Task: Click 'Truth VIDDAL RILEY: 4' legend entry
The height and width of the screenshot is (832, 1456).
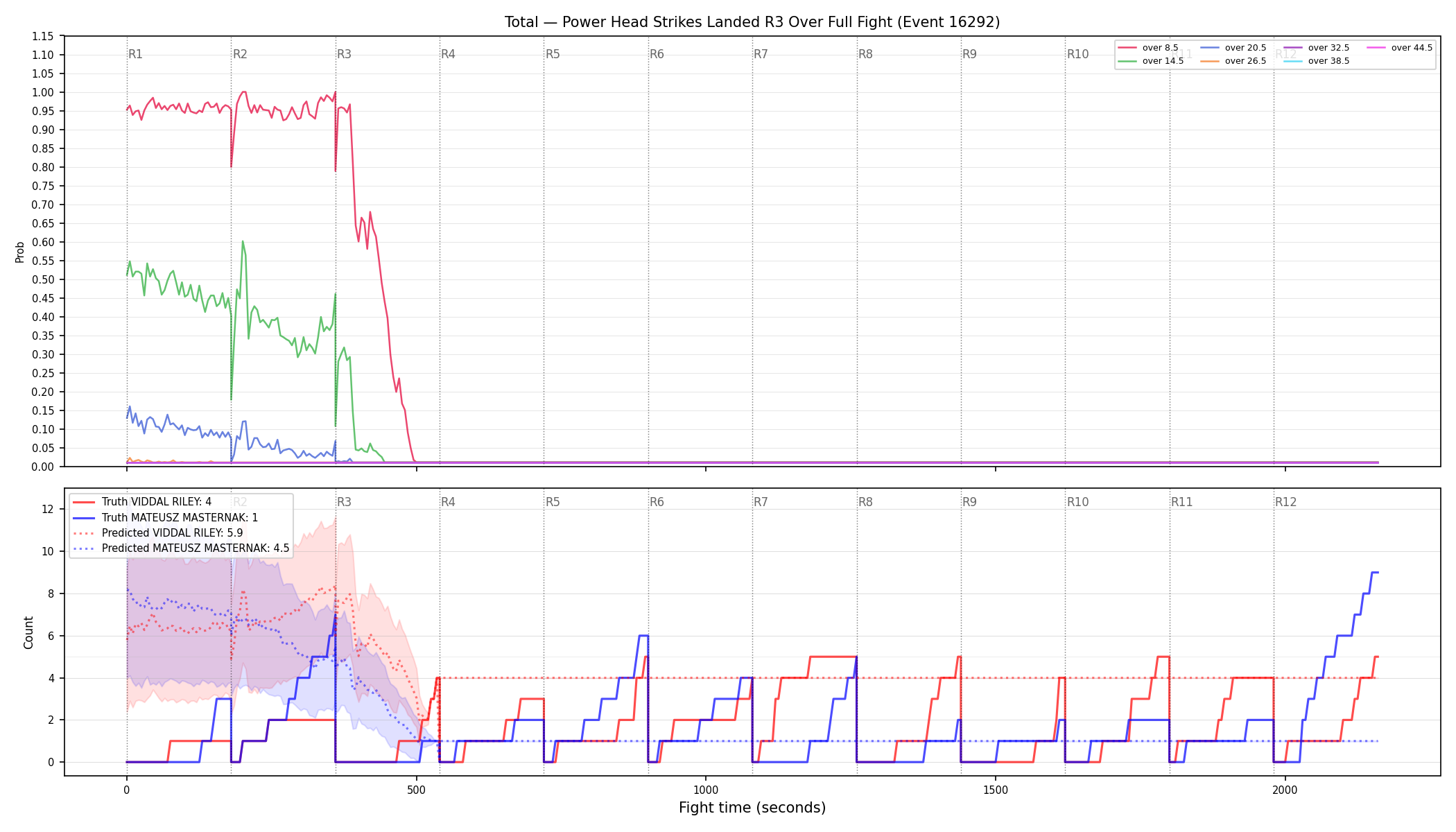Action: coord(142,502)
